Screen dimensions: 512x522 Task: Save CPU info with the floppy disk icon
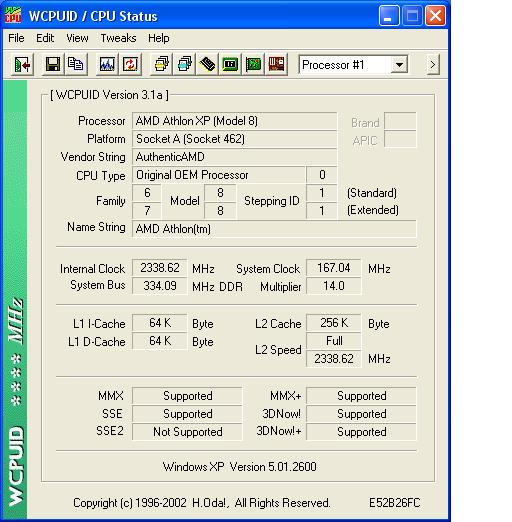coord(53,64)
